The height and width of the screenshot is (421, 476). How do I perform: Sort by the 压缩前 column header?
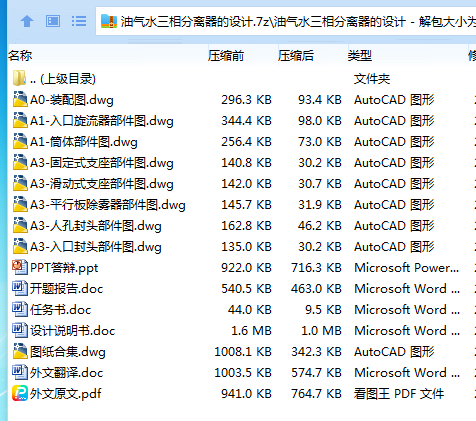226,55
